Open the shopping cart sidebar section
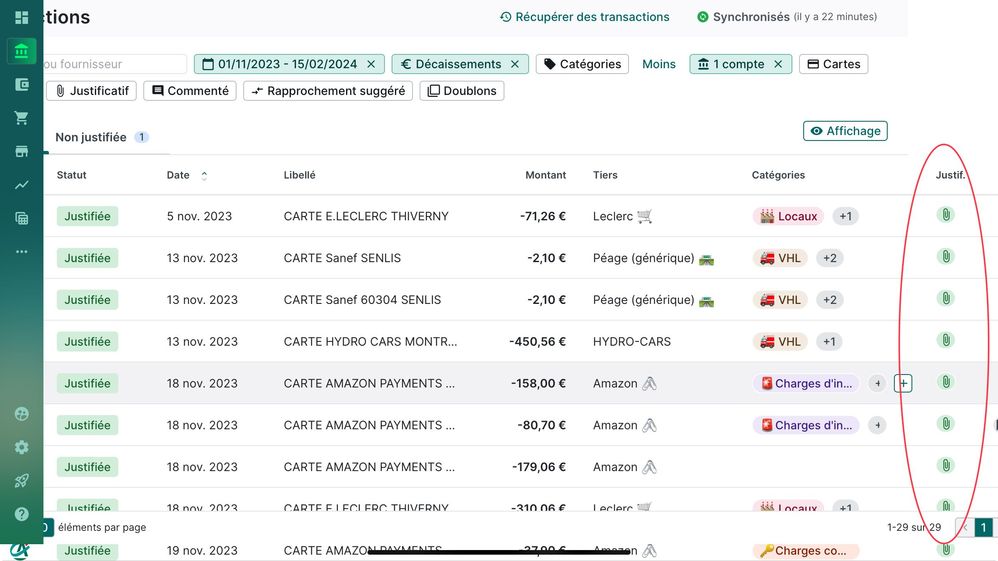Viewport: 998px width, 561px height. click(x=21, y=118)
